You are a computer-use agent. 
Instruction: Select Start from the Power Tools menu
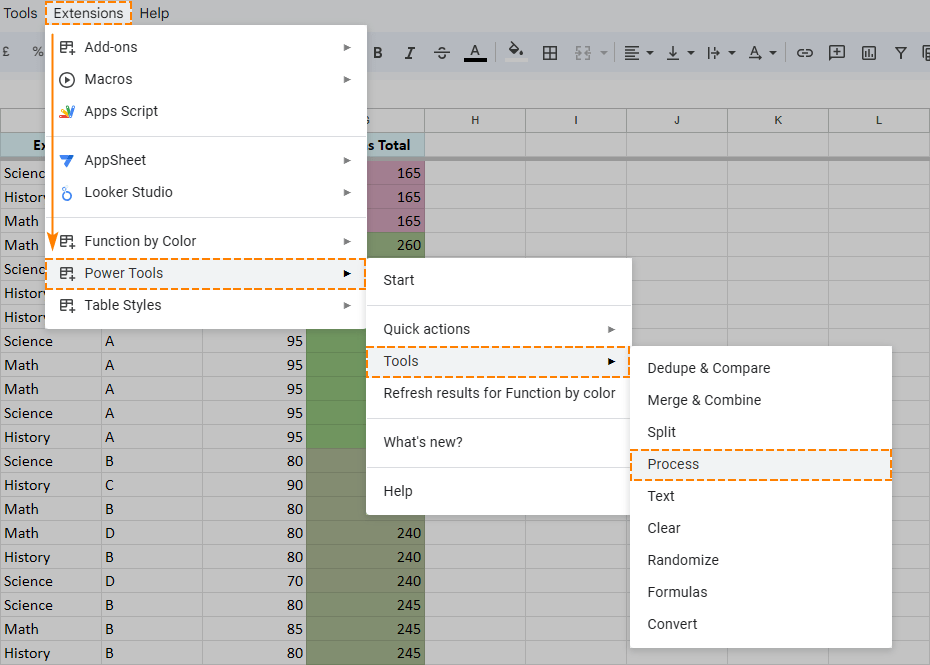398,280
